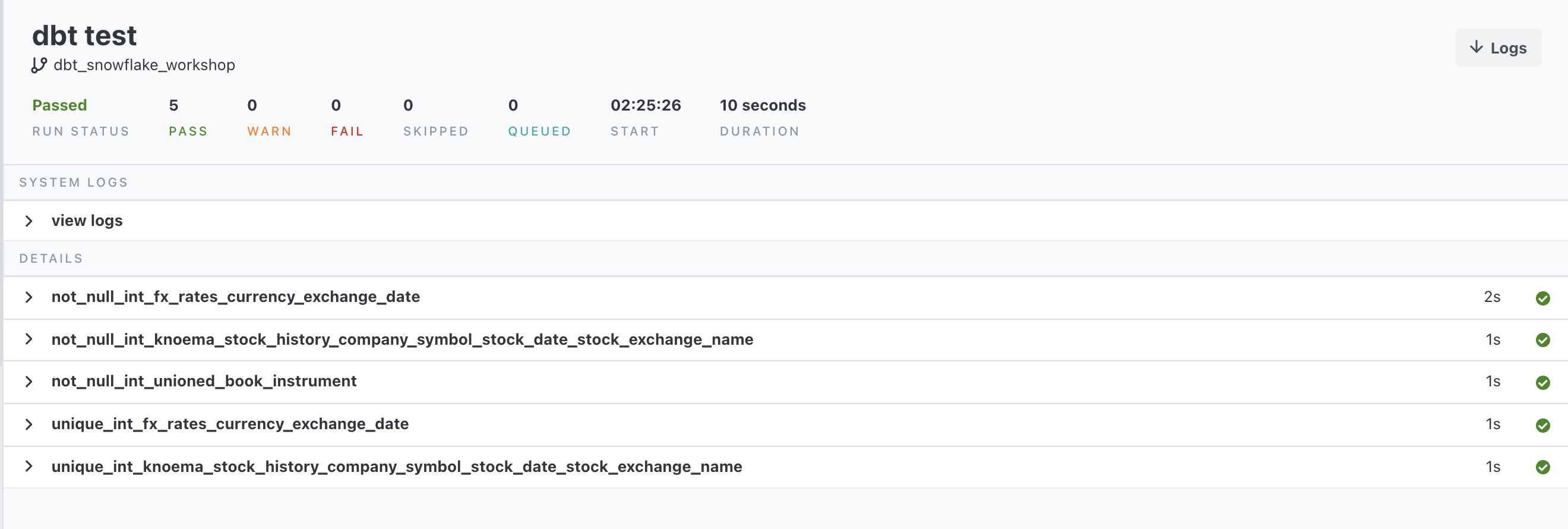The height and width of the screenshot is (529, 1568).
Task: Select unique_int_fx_rates_currency_exchange_date test name
Action: [230, 424]
